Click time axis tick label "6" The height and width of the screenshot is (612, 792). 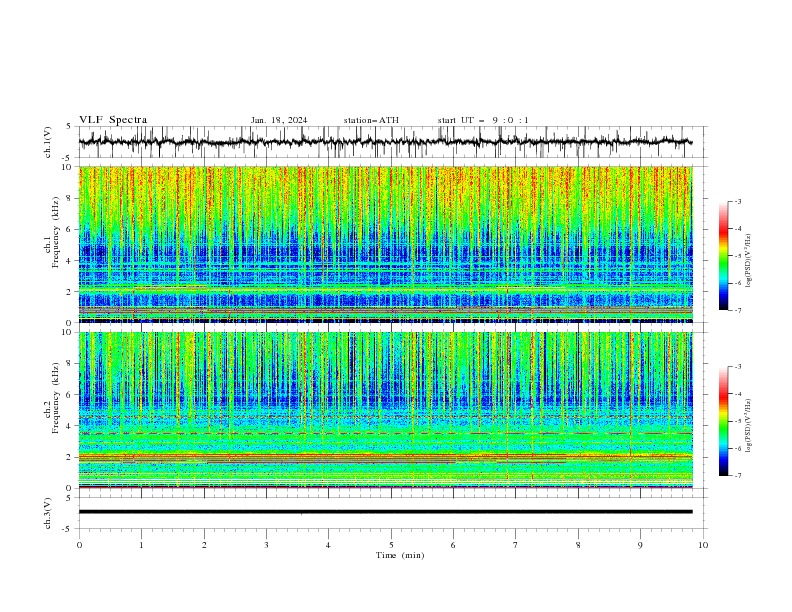click(453, 545)
